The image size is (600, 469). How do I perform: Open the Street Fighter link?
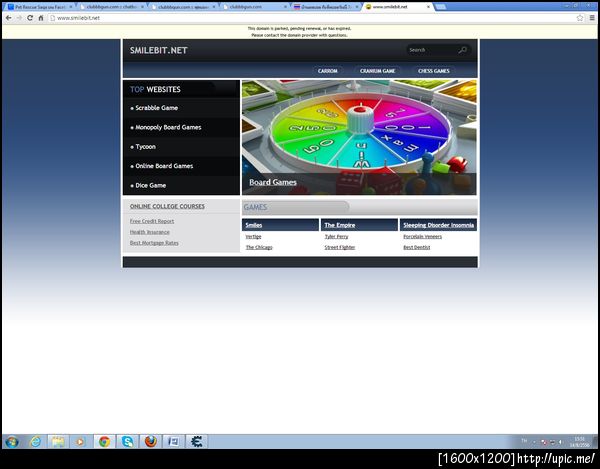click(340, 248)
